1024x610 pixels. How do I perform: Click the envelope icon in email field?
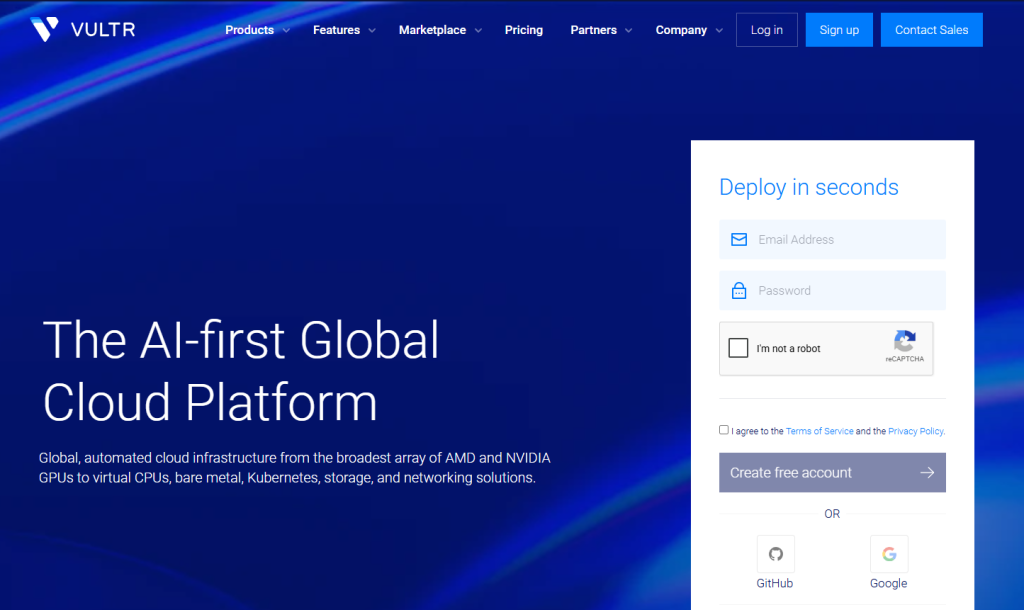739,240
